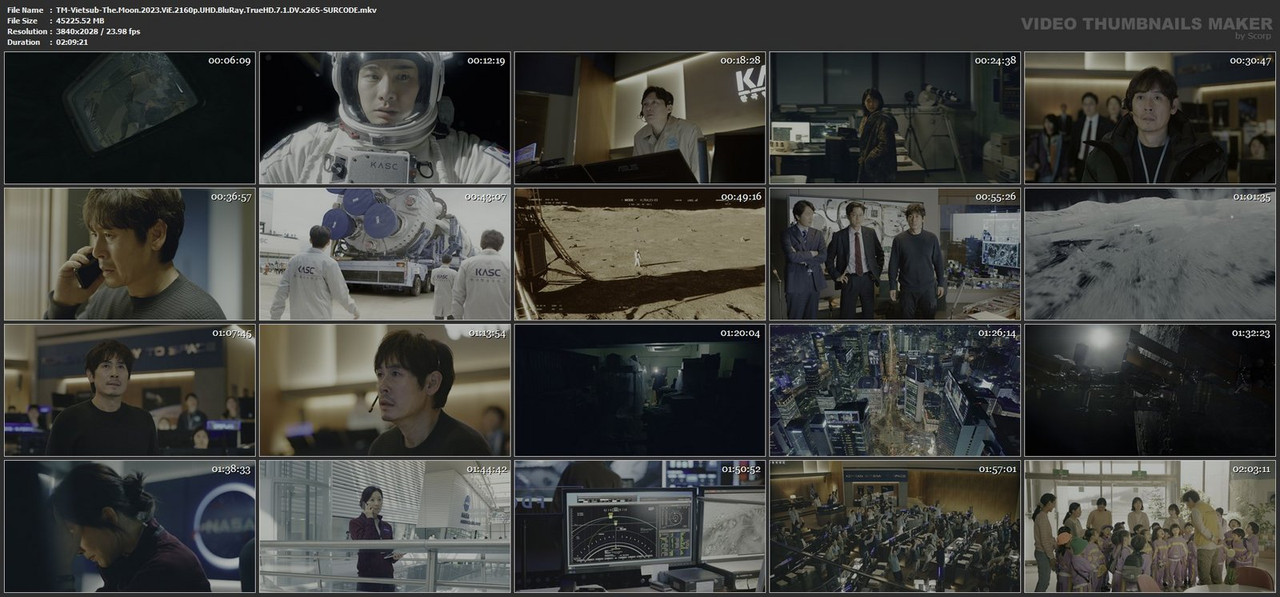Click the thumbnail stamped 01:44:42

(385, 526)
